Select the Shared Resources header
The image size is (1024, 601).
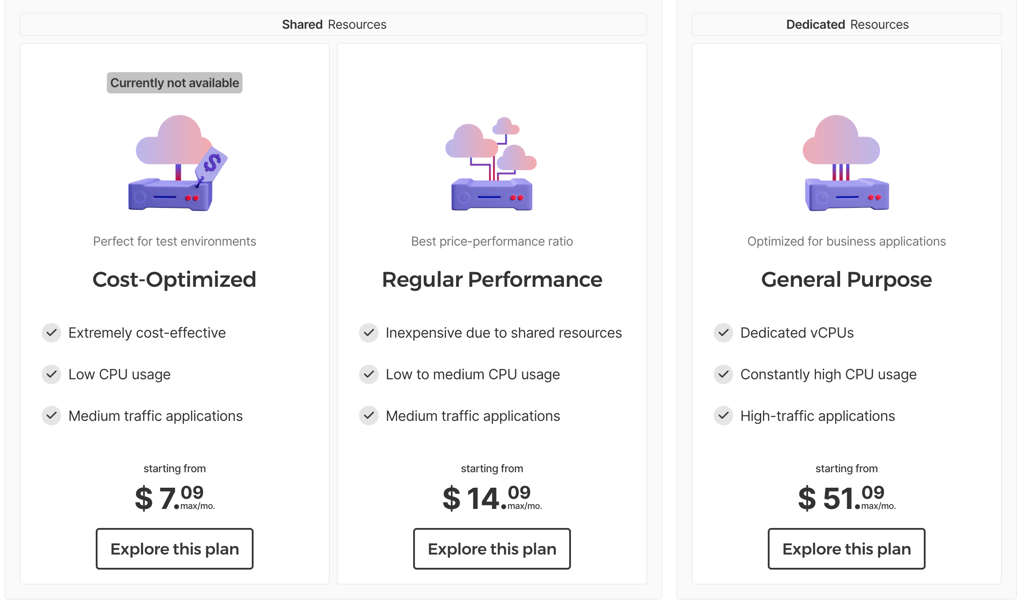[x=333, y=24]
